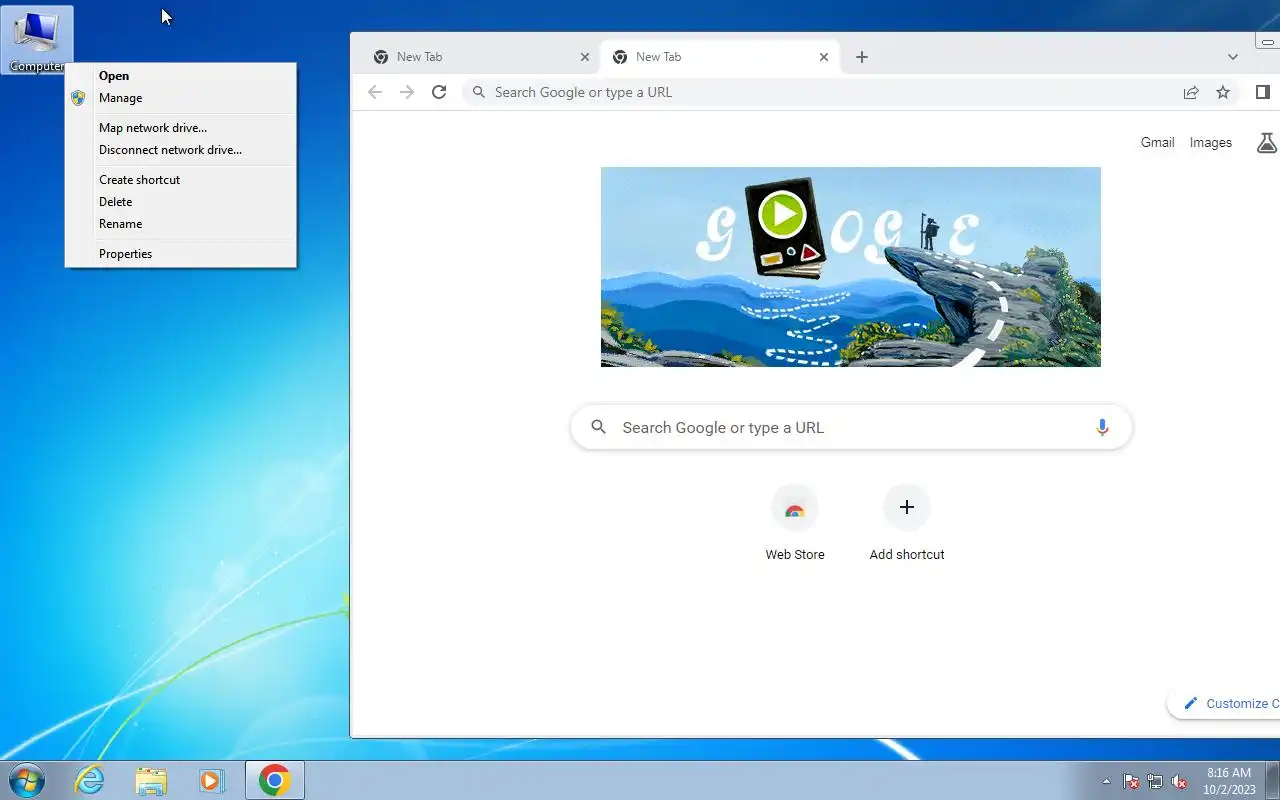Close the second active New Tab
This screenshot has height=800, width=1280.
pos(824,57)
